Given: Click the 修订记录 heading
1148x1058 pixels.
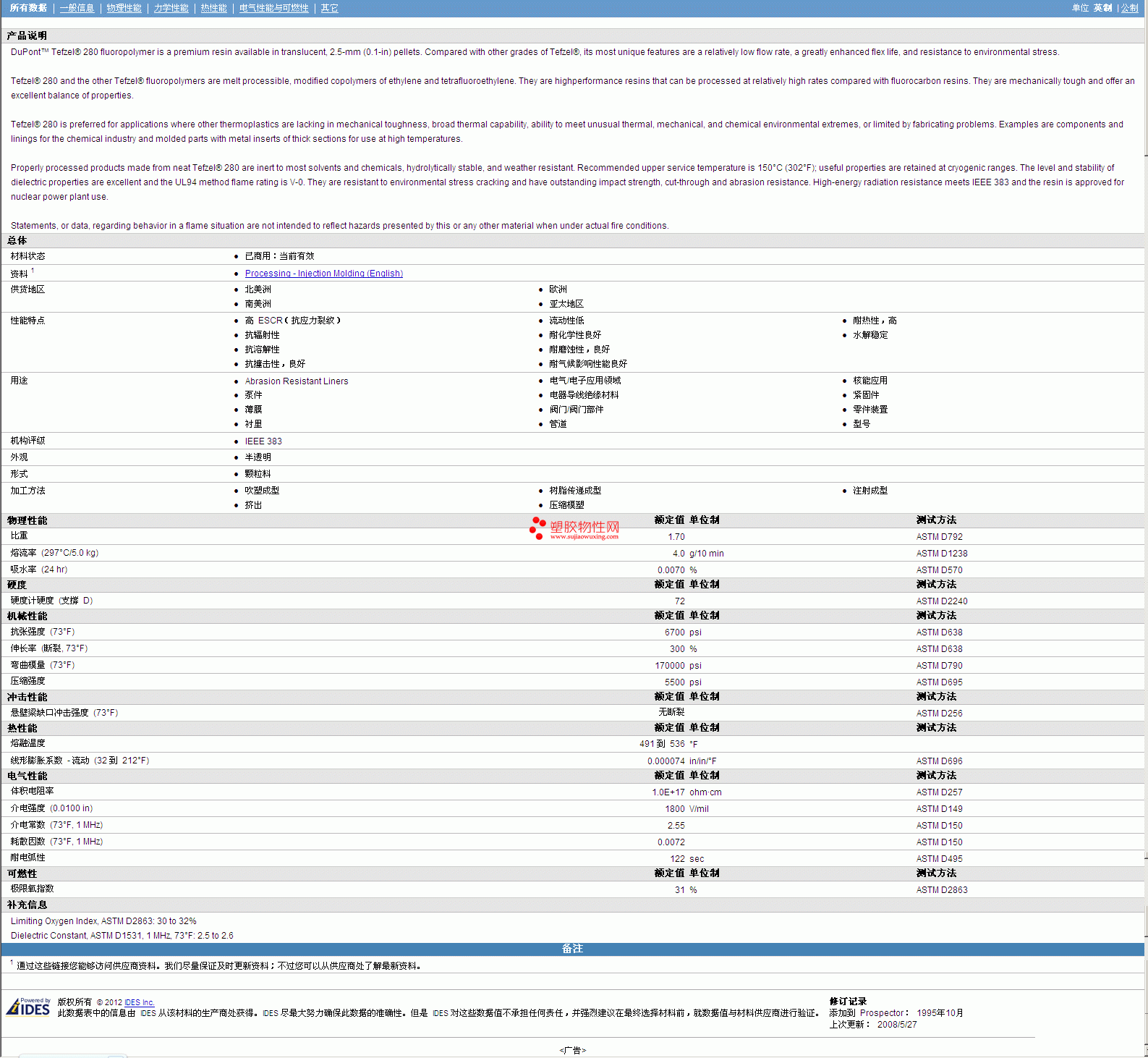Looking at the screenshot, I should [848, 1002].
